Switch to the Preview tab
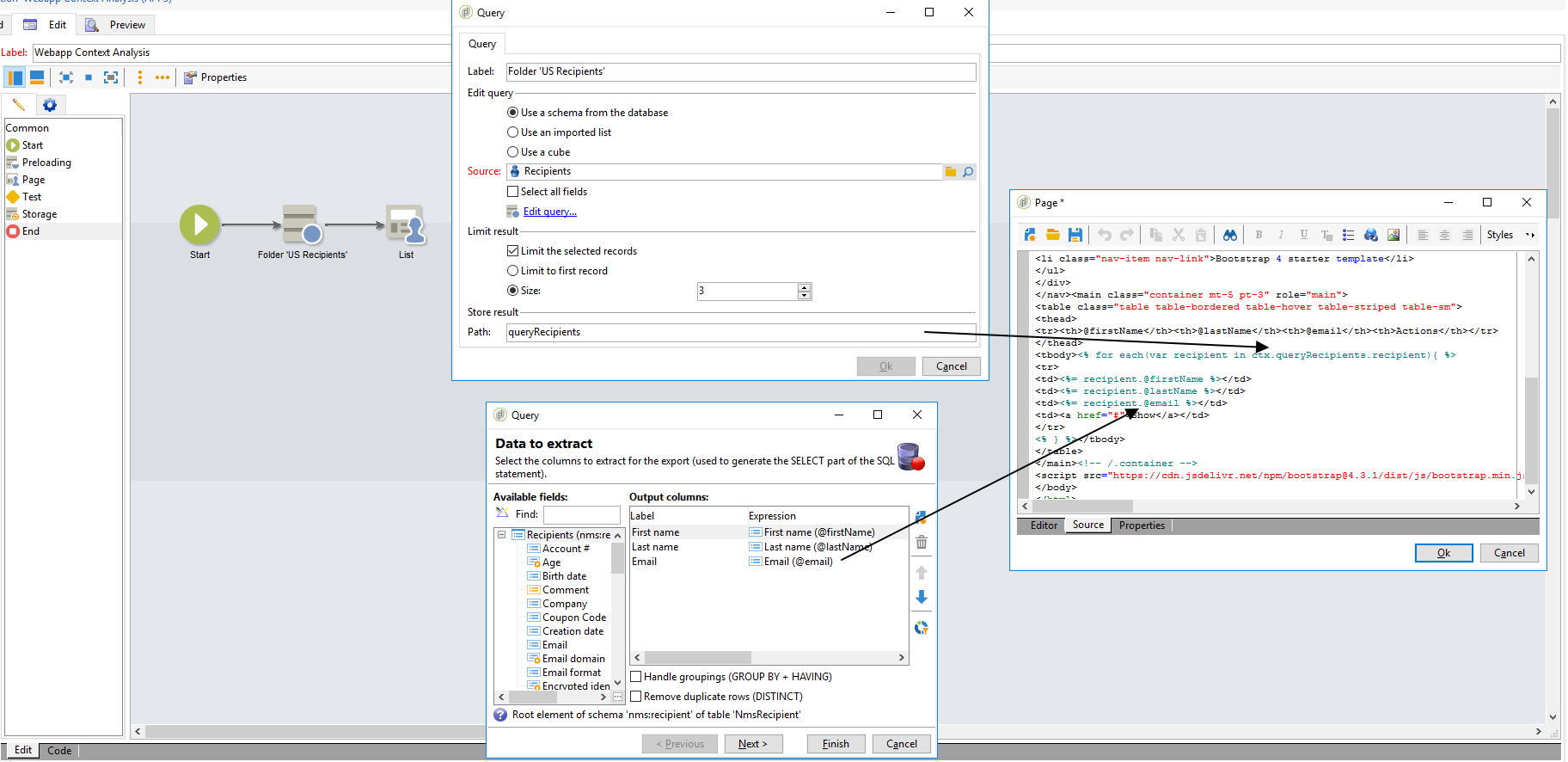The image size is (1568, 762). pyautogui.click(x=117, y=25)
